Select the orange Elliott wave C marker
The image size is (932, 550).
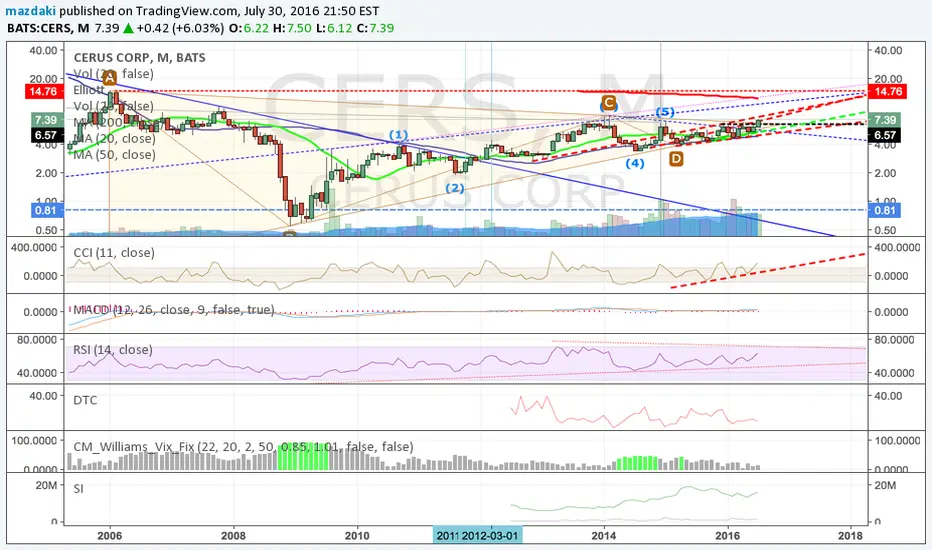click(x=608, y=103)
